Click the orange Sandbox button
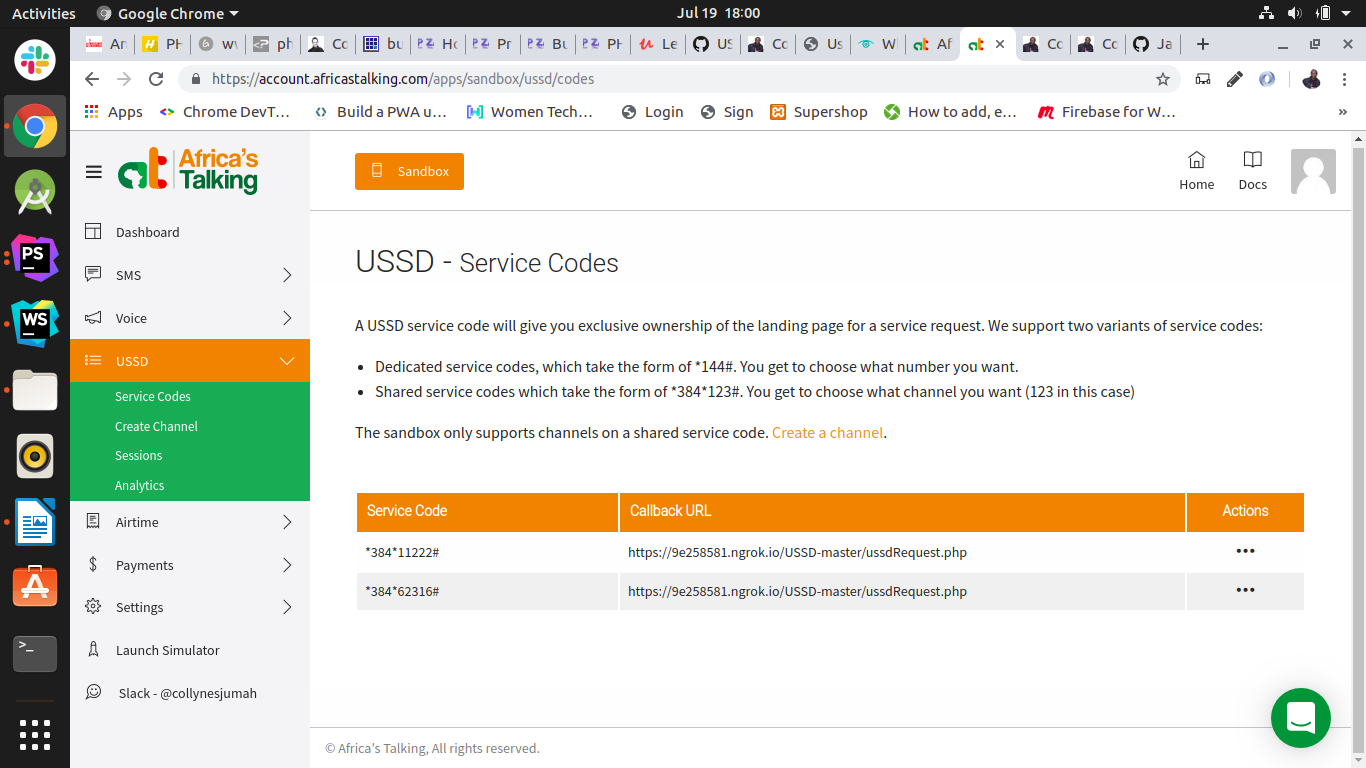The width and height of the screenshot is (1366, 768). coord(409,171)
